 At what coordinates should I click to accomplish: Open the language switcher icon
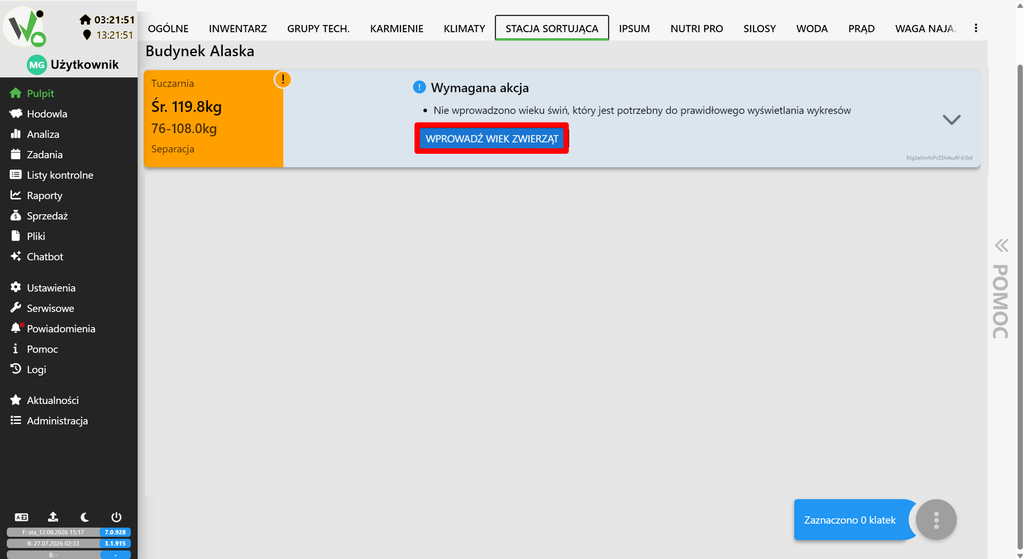tap(22, 517)
